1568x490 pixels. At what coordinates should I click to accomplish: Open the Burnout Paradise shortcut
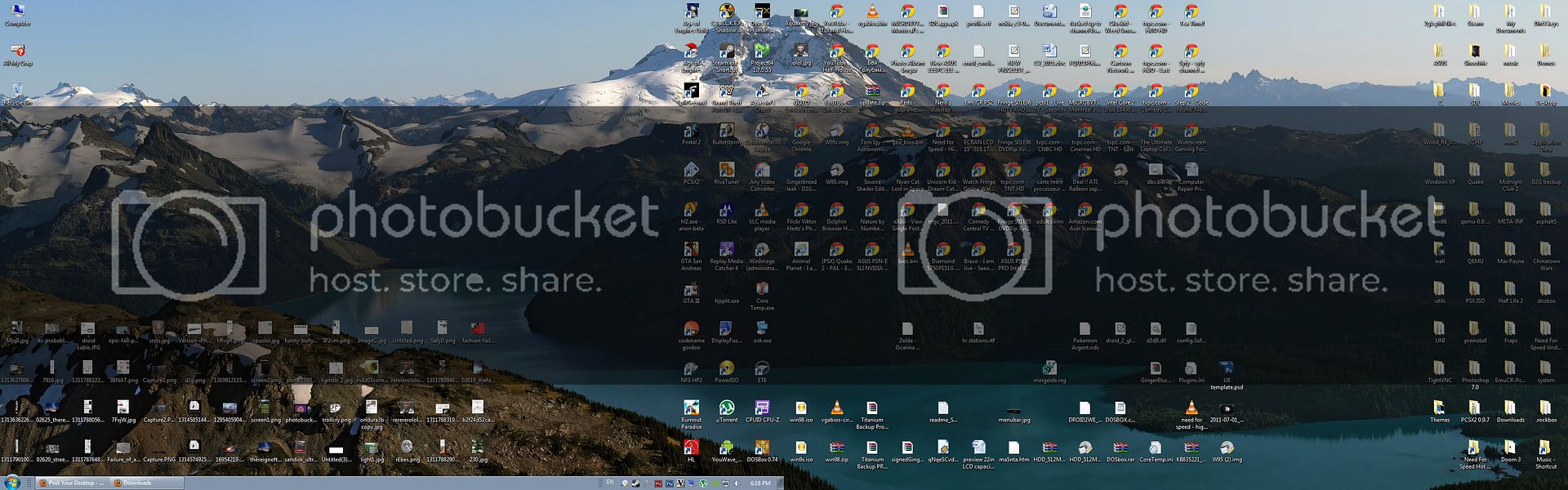click(691, 408)
